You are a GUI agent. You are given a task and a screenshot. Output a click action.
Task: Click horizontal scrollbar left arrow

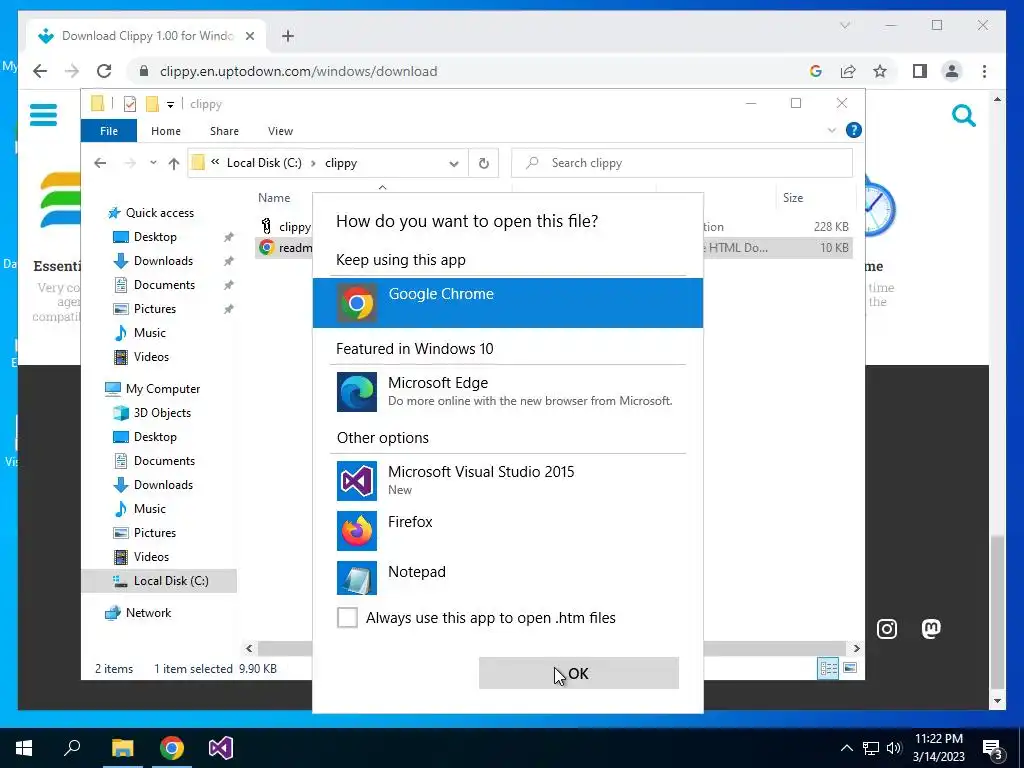click(249, 648)
